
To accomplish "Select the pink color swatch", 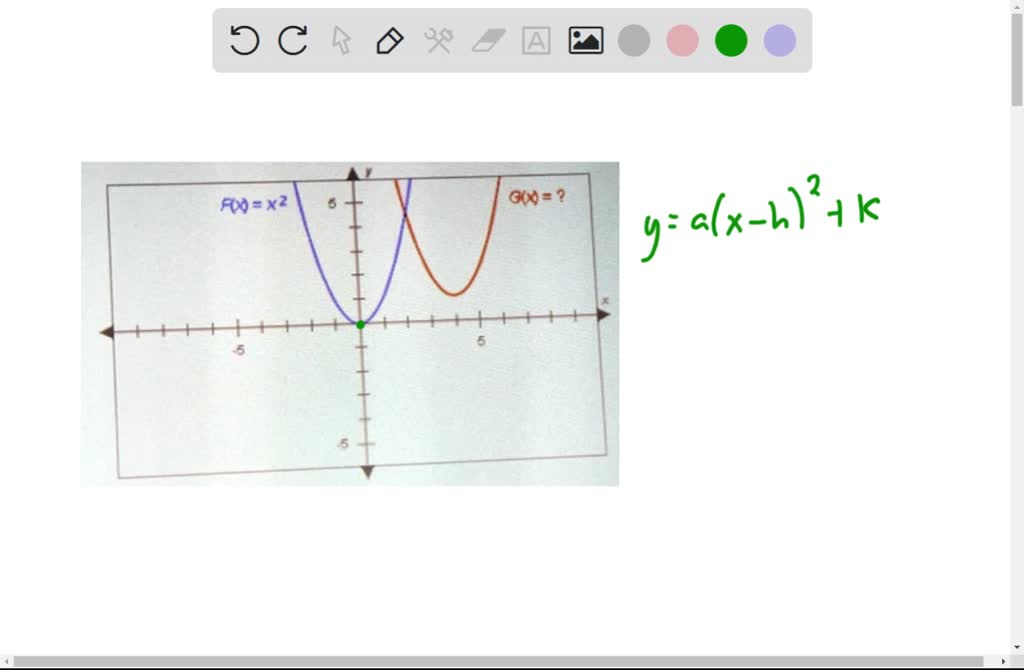I will coord(682,40).
